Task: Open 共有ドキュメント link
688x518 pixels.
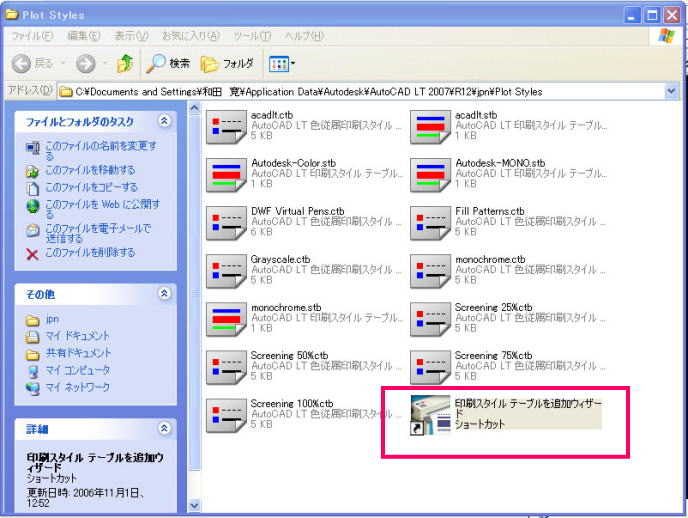Action: 79,353
